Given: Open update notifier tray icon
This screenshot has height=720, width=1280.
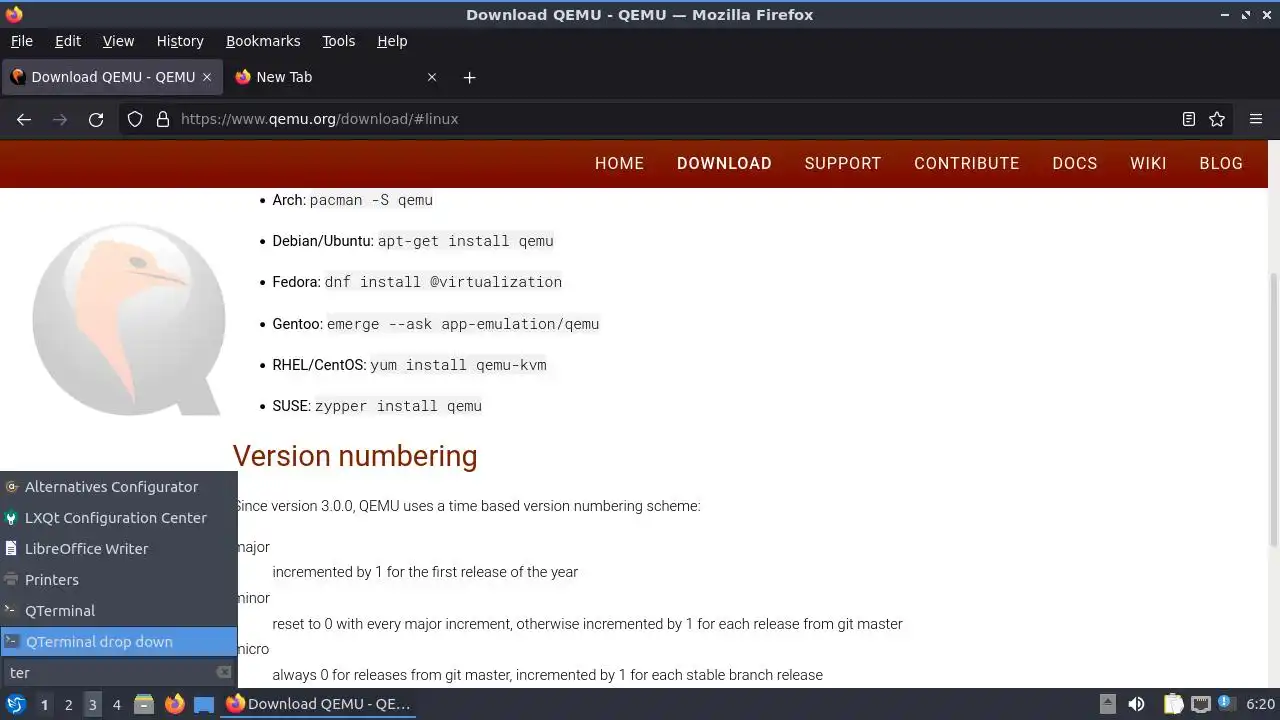Looking at the screenshot, I should (1224, 704).
